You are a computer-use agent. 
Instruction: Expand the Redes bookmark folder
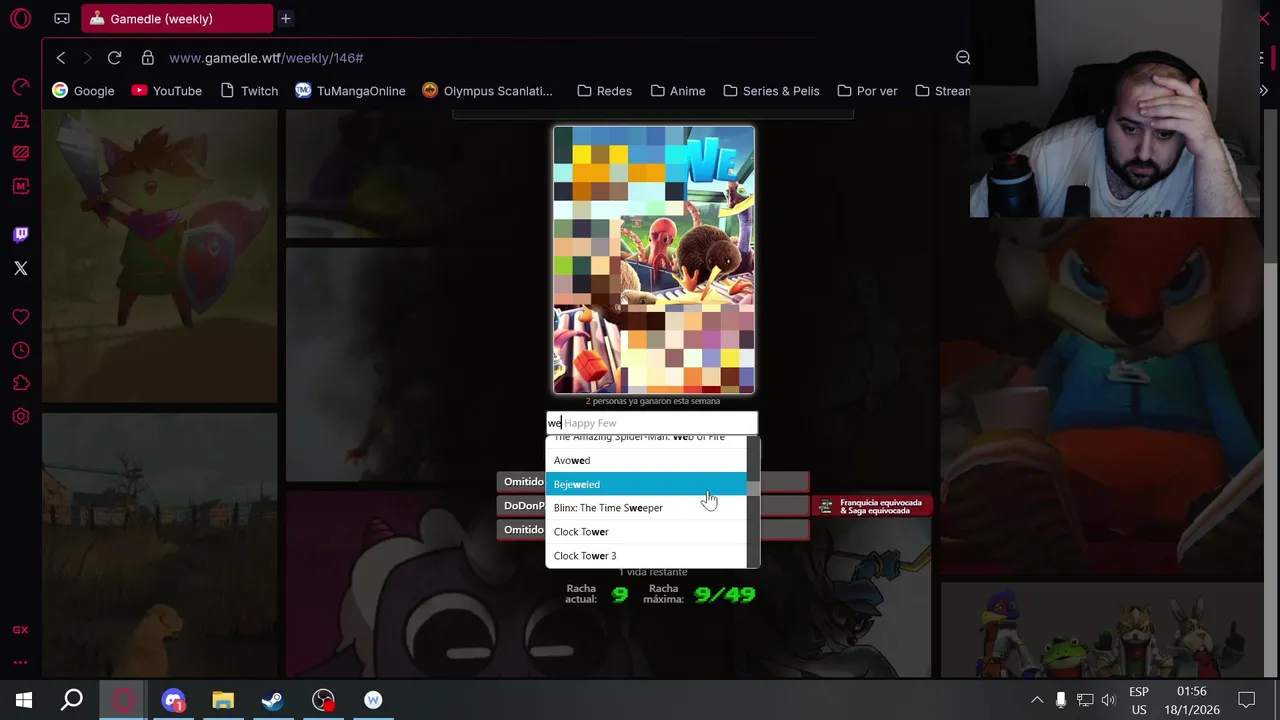pos(604,90)
